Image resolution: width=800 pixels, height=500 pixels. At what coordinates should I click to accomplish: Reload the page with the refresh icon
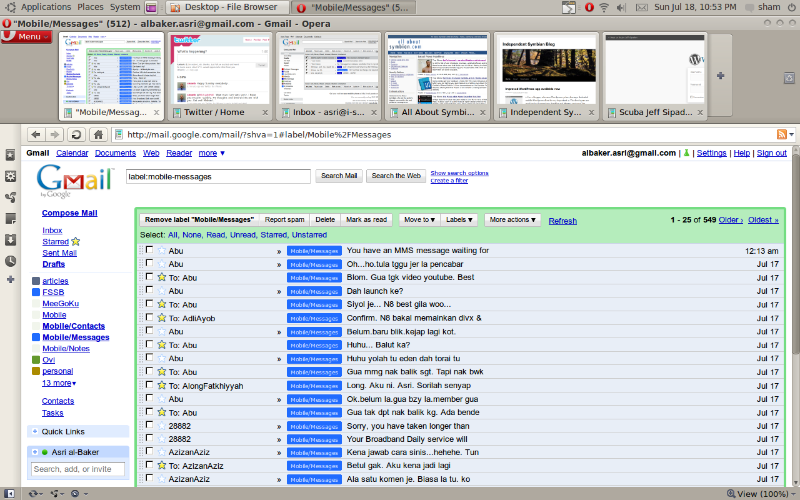pos(76,135)
